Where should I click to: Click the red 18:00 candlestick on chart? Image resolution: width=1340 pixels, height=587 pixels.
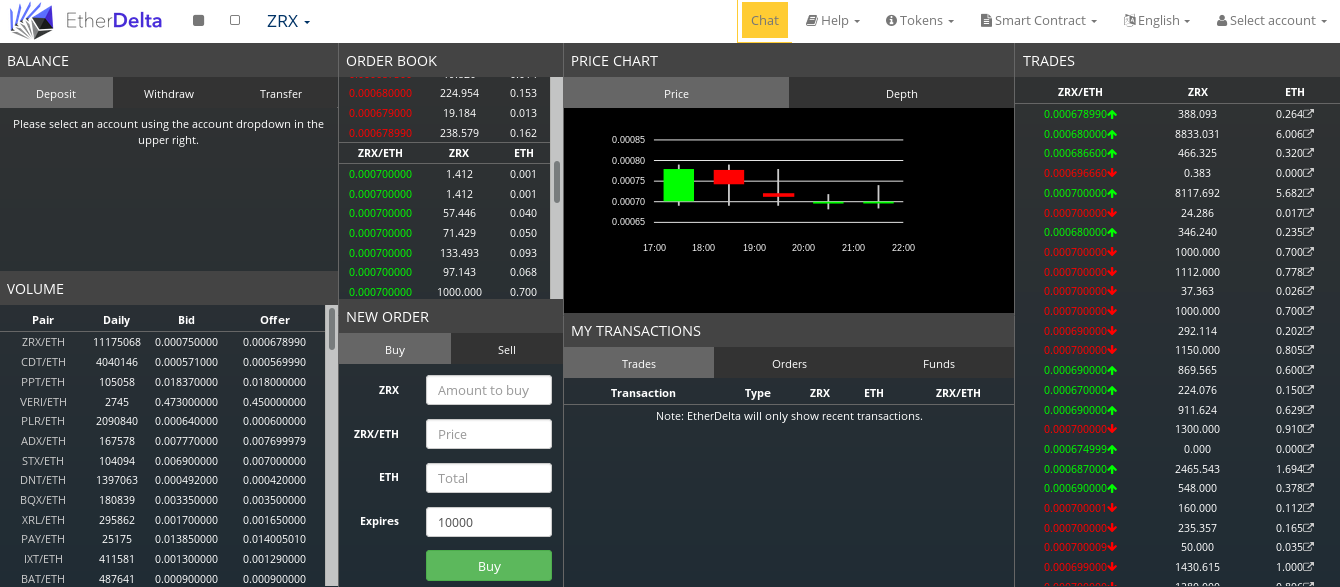tap(729, 177)
